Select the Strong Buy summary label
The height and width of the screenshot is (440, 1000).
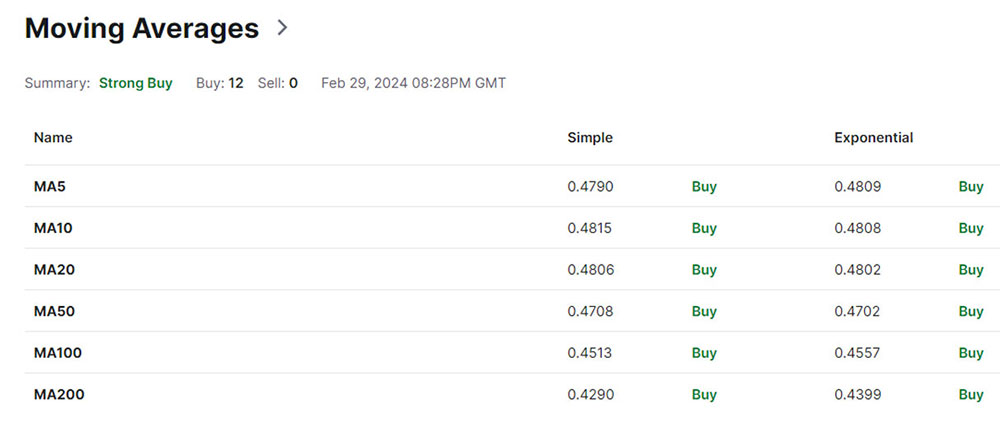pyautogui.click(x=135, y=84)
